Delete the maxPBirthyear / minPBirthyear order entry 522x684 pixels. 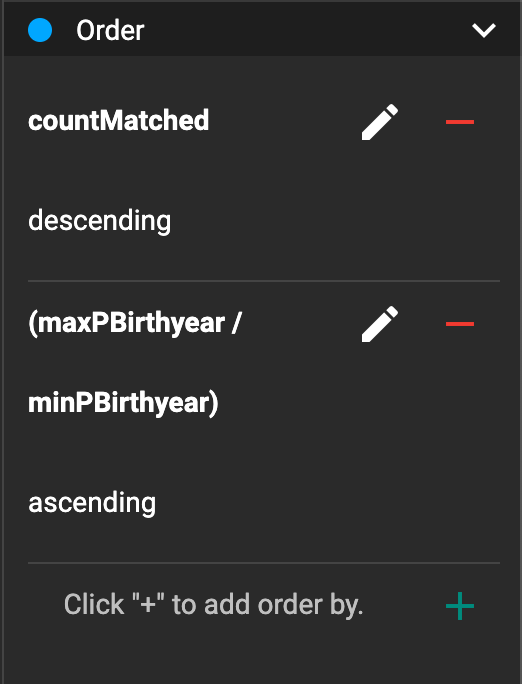tap(460, 324)
